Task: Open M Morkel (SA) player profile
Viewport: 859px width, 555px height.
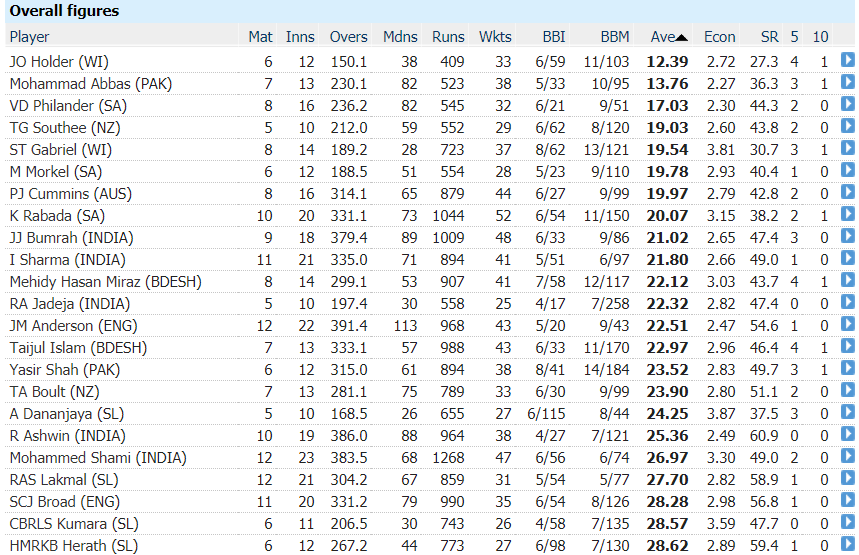Action: click(x=56, y=172)
